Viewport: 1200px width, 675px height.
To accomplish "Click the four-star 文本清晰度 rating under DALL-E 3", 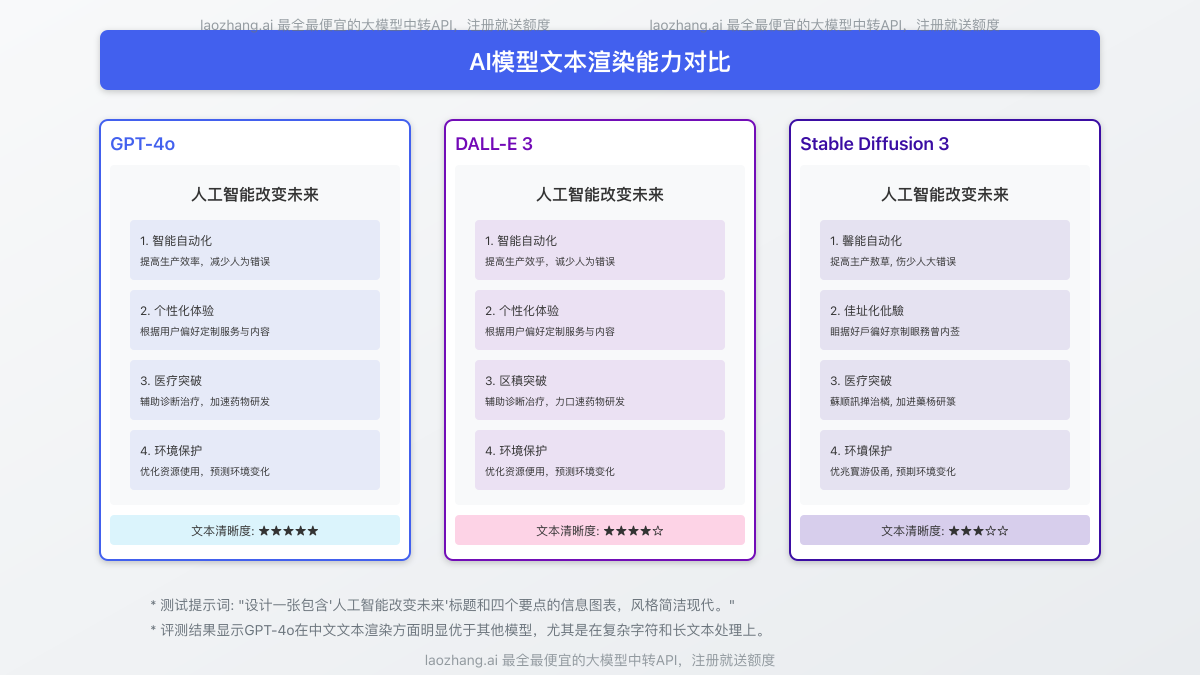I will (x=600, y=530).
